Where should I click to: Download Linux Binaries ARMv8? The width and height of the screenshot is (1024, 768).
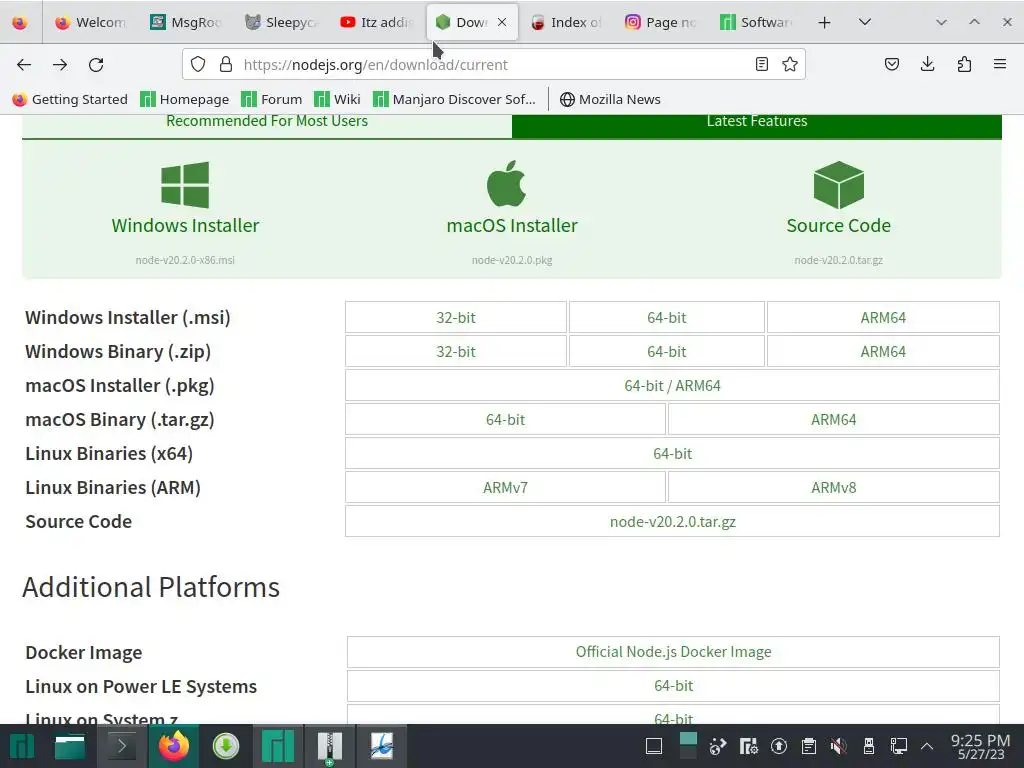coord(833,487)
